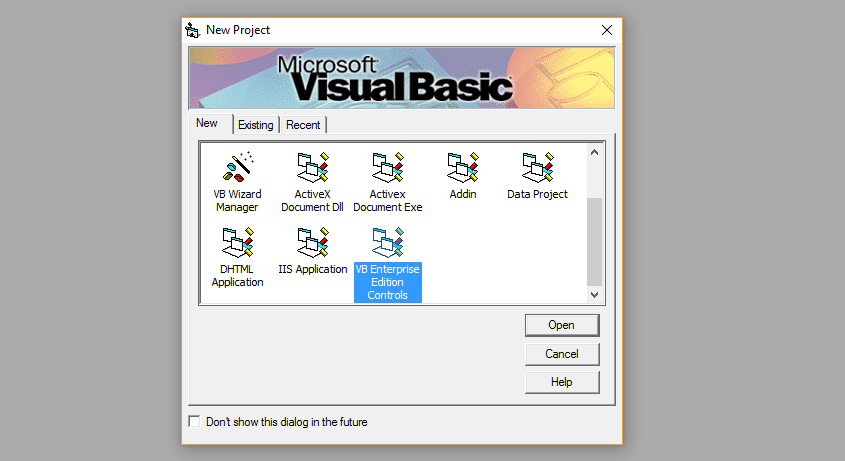This screenshot has width=845, height=461.
Task: Choose the Data Project icon
Action: pyautogui.click(x=537, y=167)
